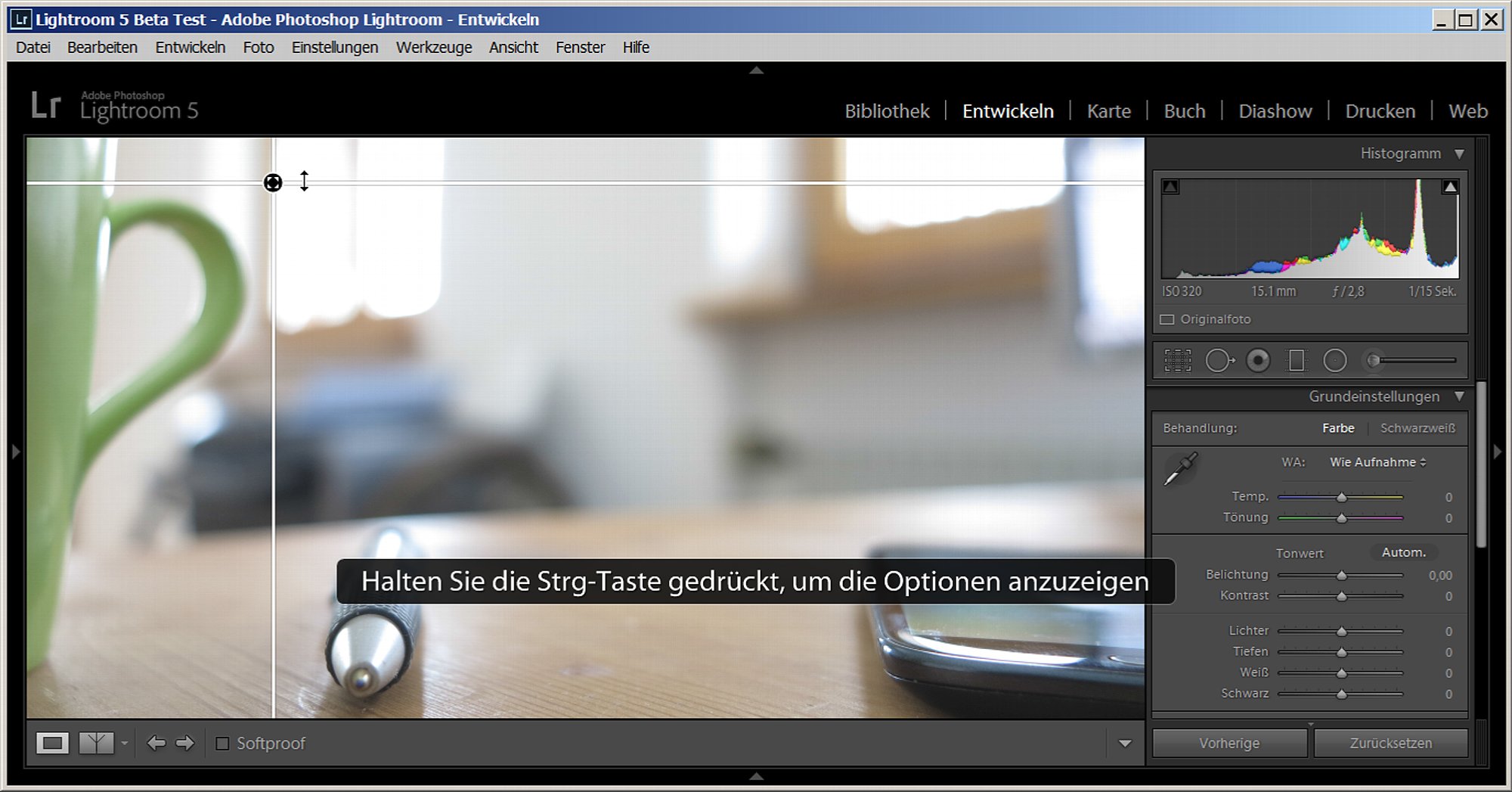Image resolution: width=1512 pixels, height=792 pixels.
Task: Switch to the Entwickeln module
Action: 1008,111
